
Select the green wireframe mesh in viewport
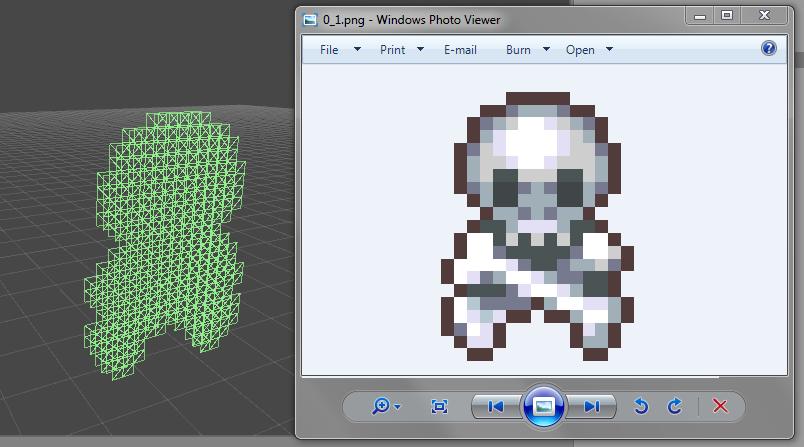(x=165, y=245)
